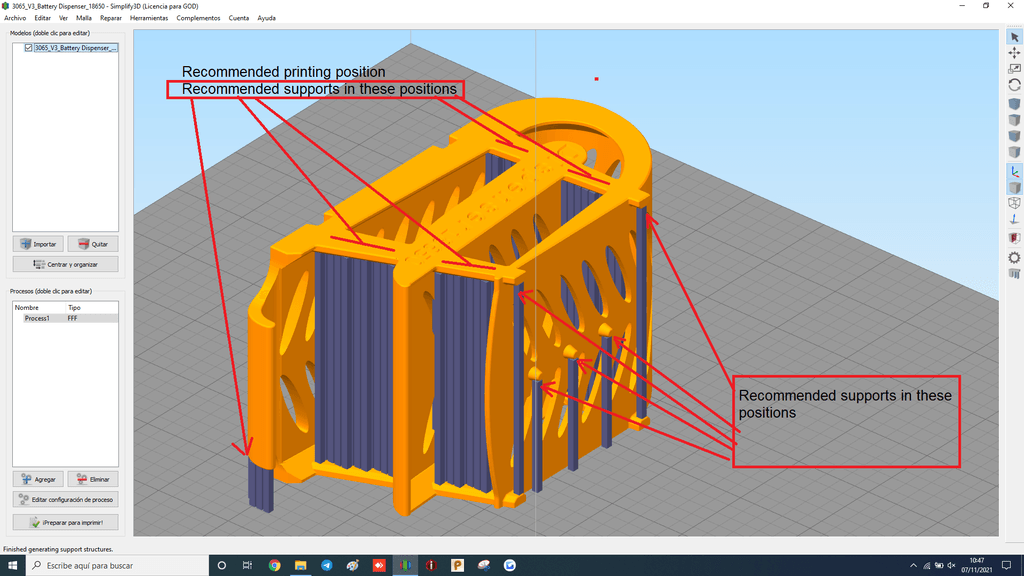Toggle the surface normals display icon

point(1014,219)
